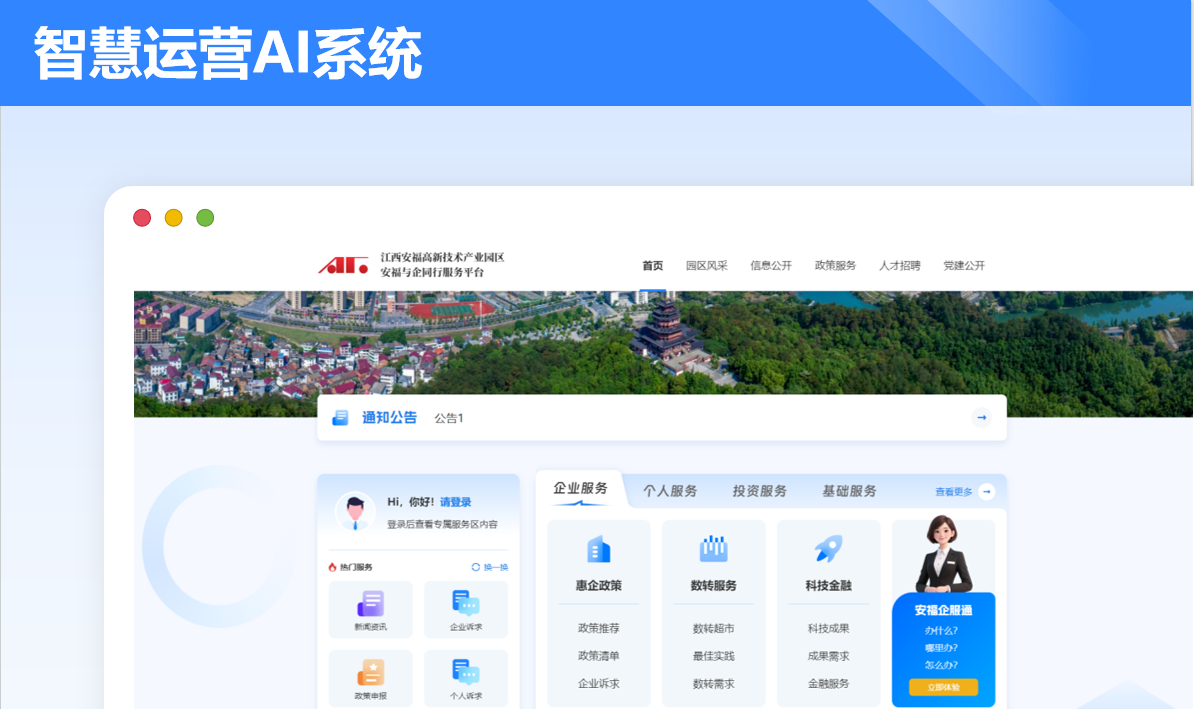Viewport: 1194px width, 709px height.
Task: Open the 政策申报 service icon
Action: pyautogui.click(x=371, y=672)
